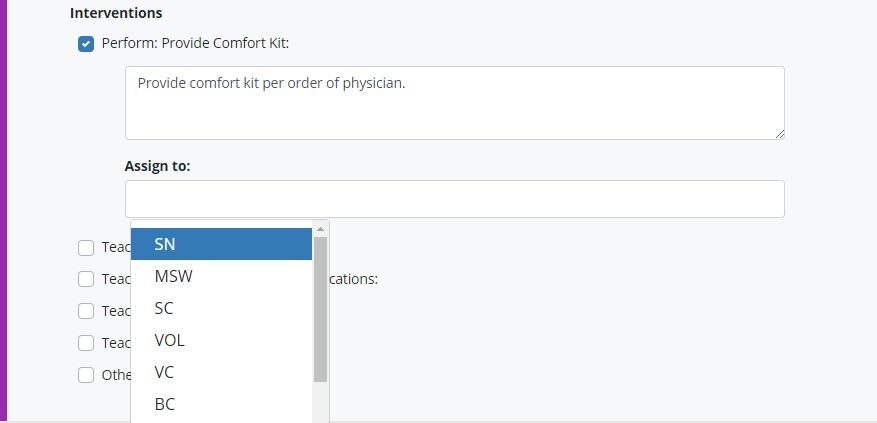
Task: Click the 'Perform: Provide Comfort Kit:' label
Action: tap(195, 43)
